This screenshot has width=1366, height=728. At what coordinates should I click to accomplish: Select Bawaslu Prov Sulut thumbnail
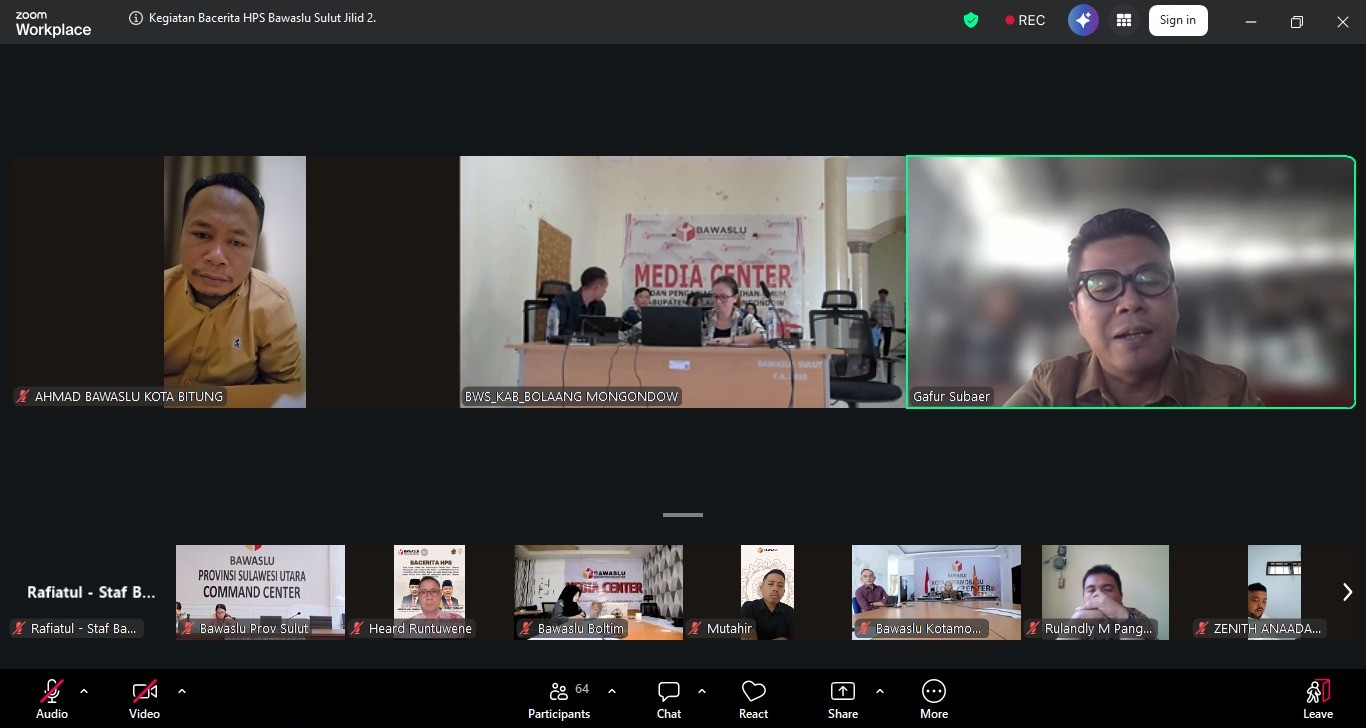point(260,592)
